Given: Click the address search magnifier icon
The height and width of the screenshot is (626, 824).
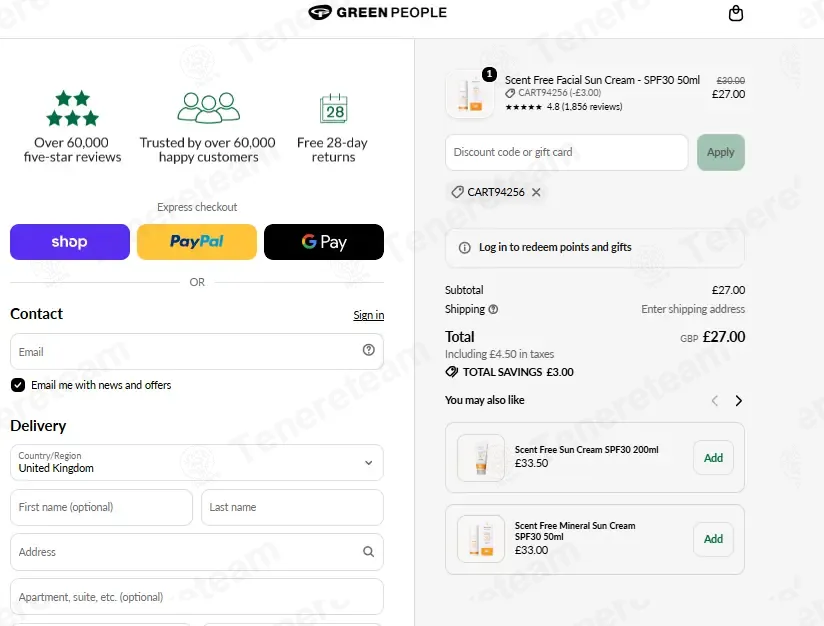Looking at the screenshot, I should (x=368, y=552).
